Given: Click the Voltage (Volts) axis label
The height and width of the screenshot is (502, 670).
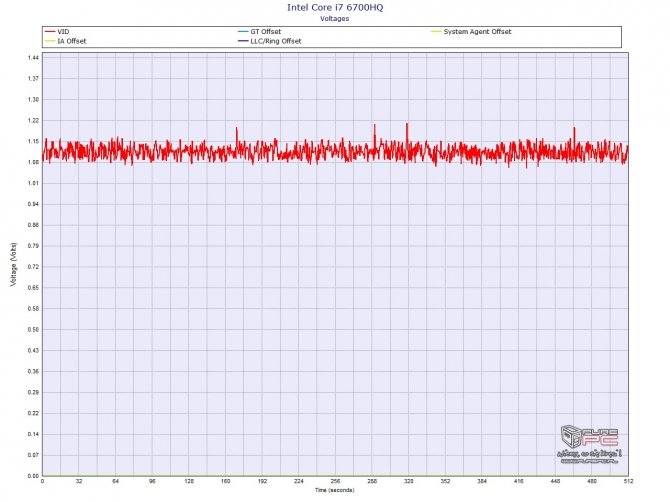Looking at the screenshot, I should [x=14, y=264].
